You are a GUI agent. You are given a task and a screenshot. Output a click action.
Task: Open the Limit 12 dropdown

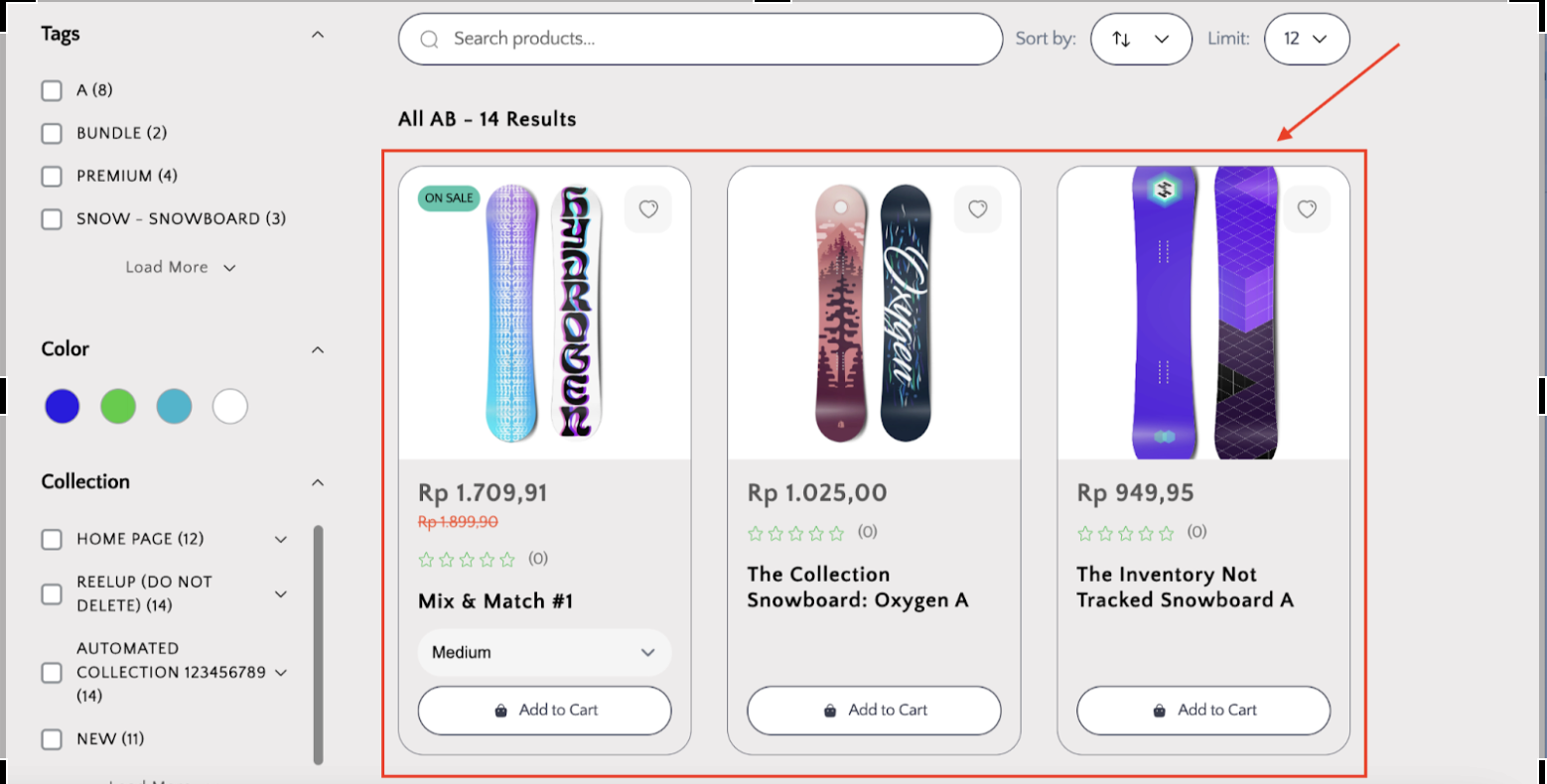(x=1306, y=39)
